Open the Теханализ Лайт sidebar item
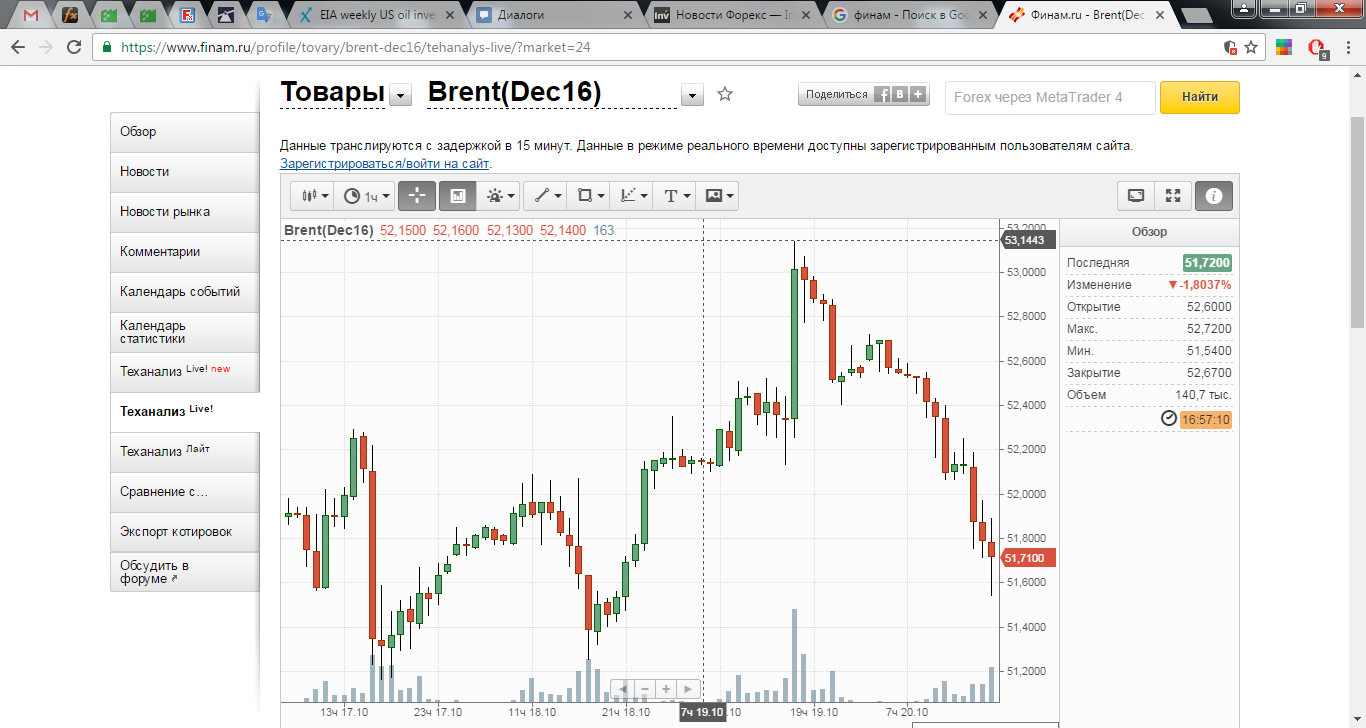 coord(185,452)
